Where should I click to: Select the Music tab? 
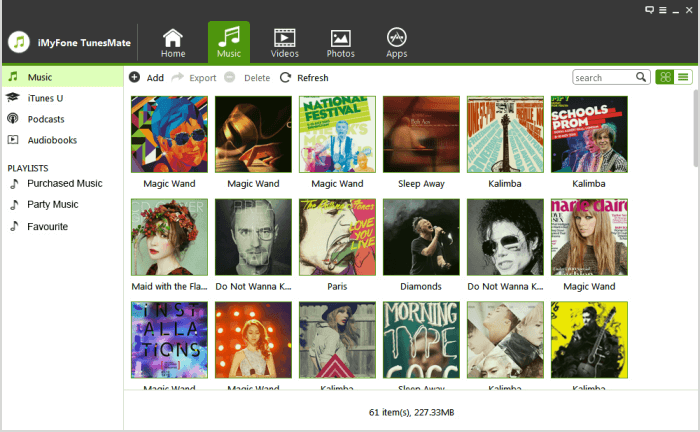[x=229, y=42]
